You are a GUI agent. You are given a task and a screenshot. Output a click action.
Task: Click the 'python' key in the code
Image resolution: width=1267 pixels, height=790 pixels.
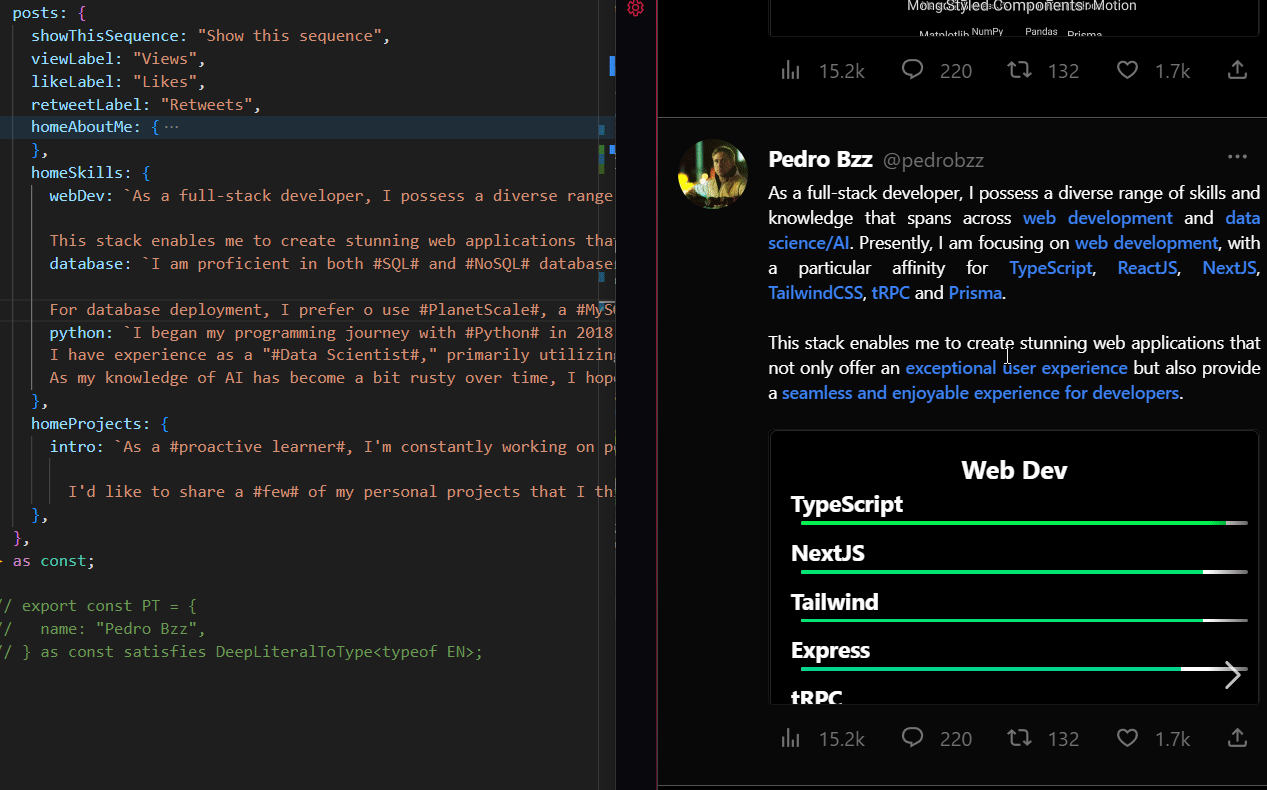pyautogui.click(x=77, y=332)
